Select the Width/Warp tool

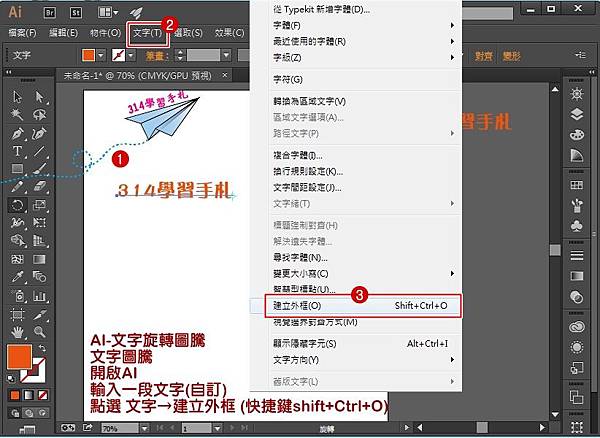(x=17, y=222)
